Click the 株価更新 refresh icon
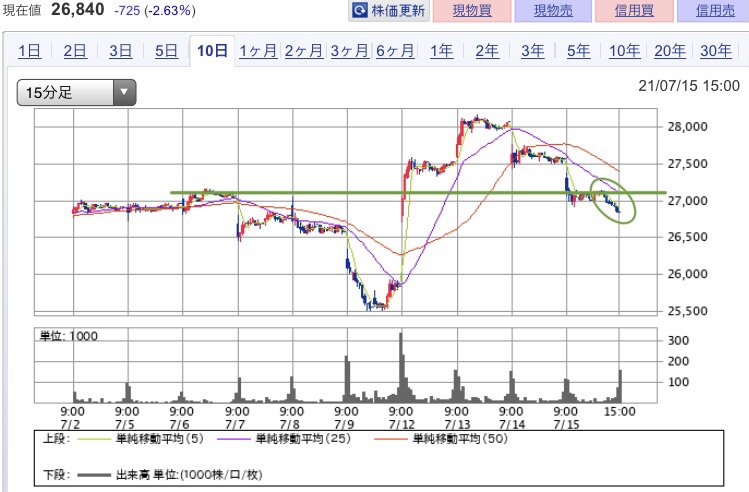Screen dimensions: 749x492 [x=360, y=10]
